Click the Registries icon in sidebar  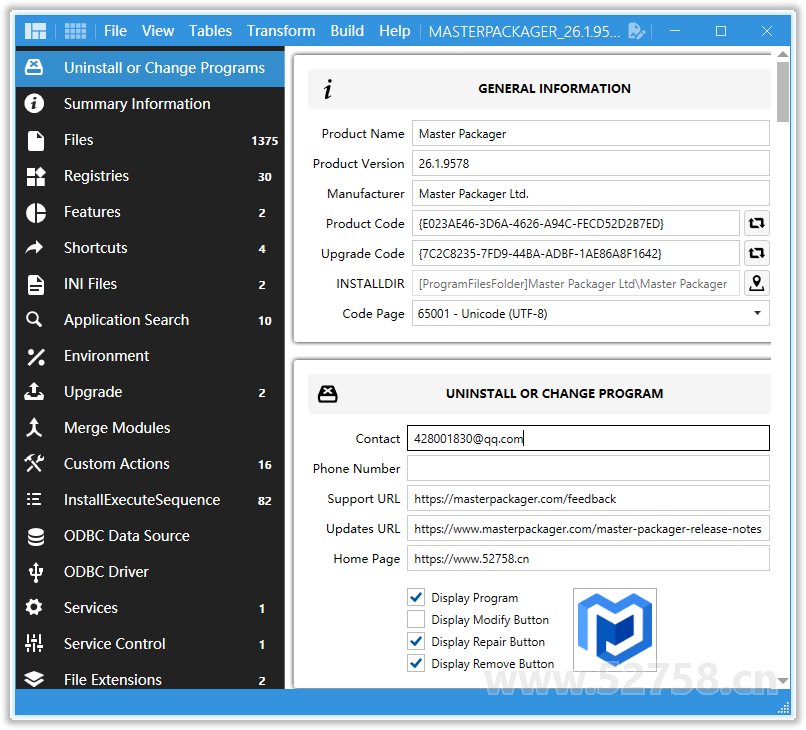[35, 176]
